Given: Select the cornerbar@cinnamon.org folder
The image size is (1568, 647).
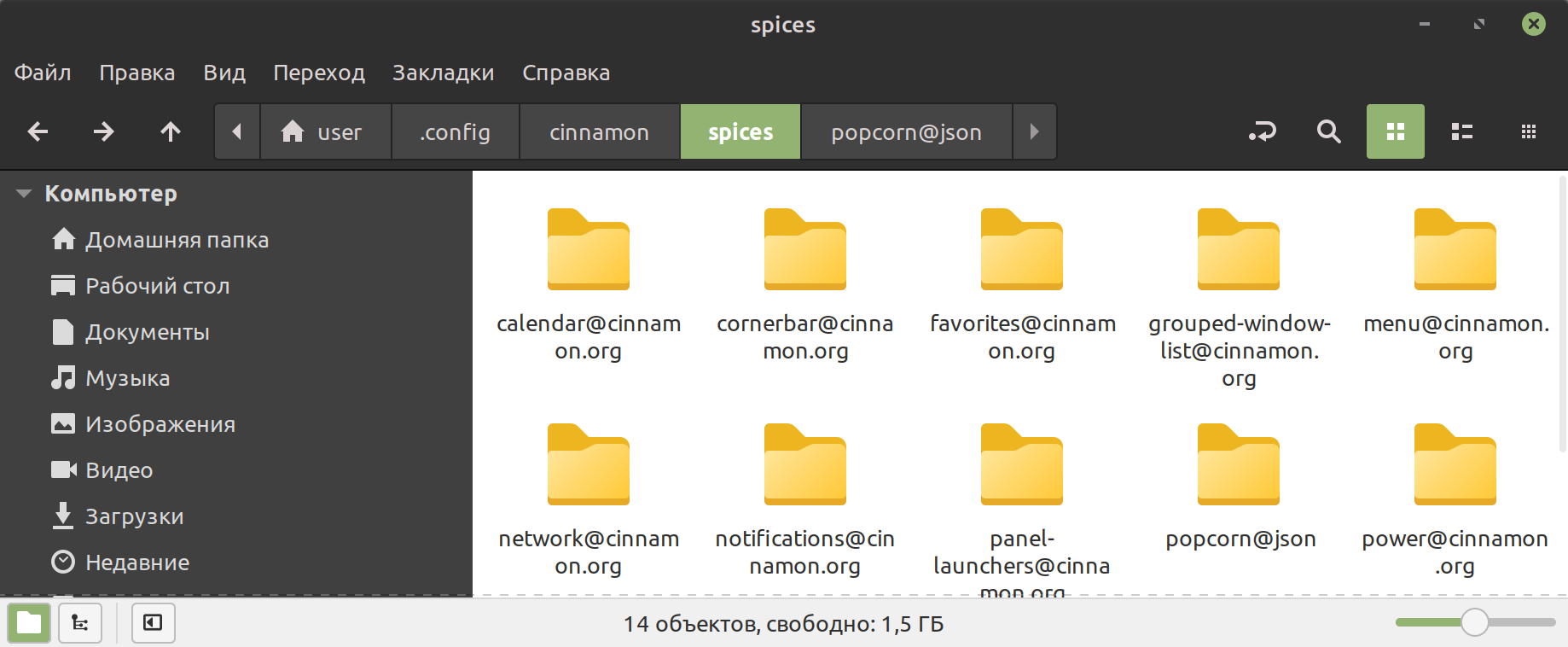Looking at the screenshot, I should pos(805,286).
